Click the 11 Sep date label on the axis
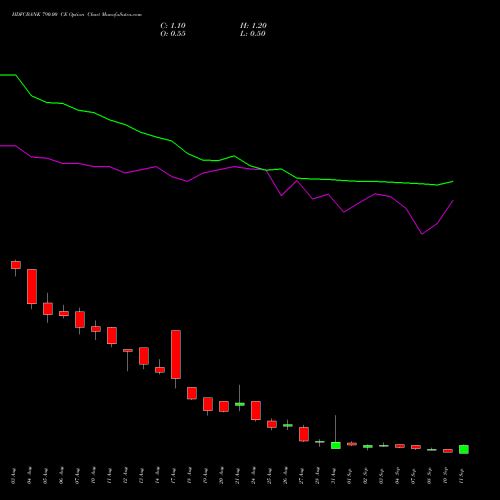Screen dimensions: 500x500 [x=462, y=476]
